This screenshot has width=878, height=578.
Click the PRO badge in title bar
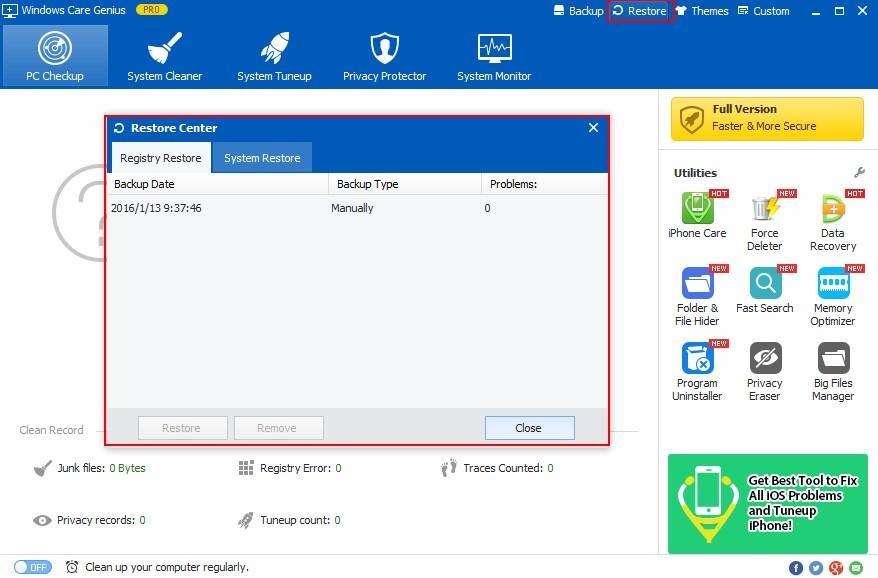(x=151, y=10)
